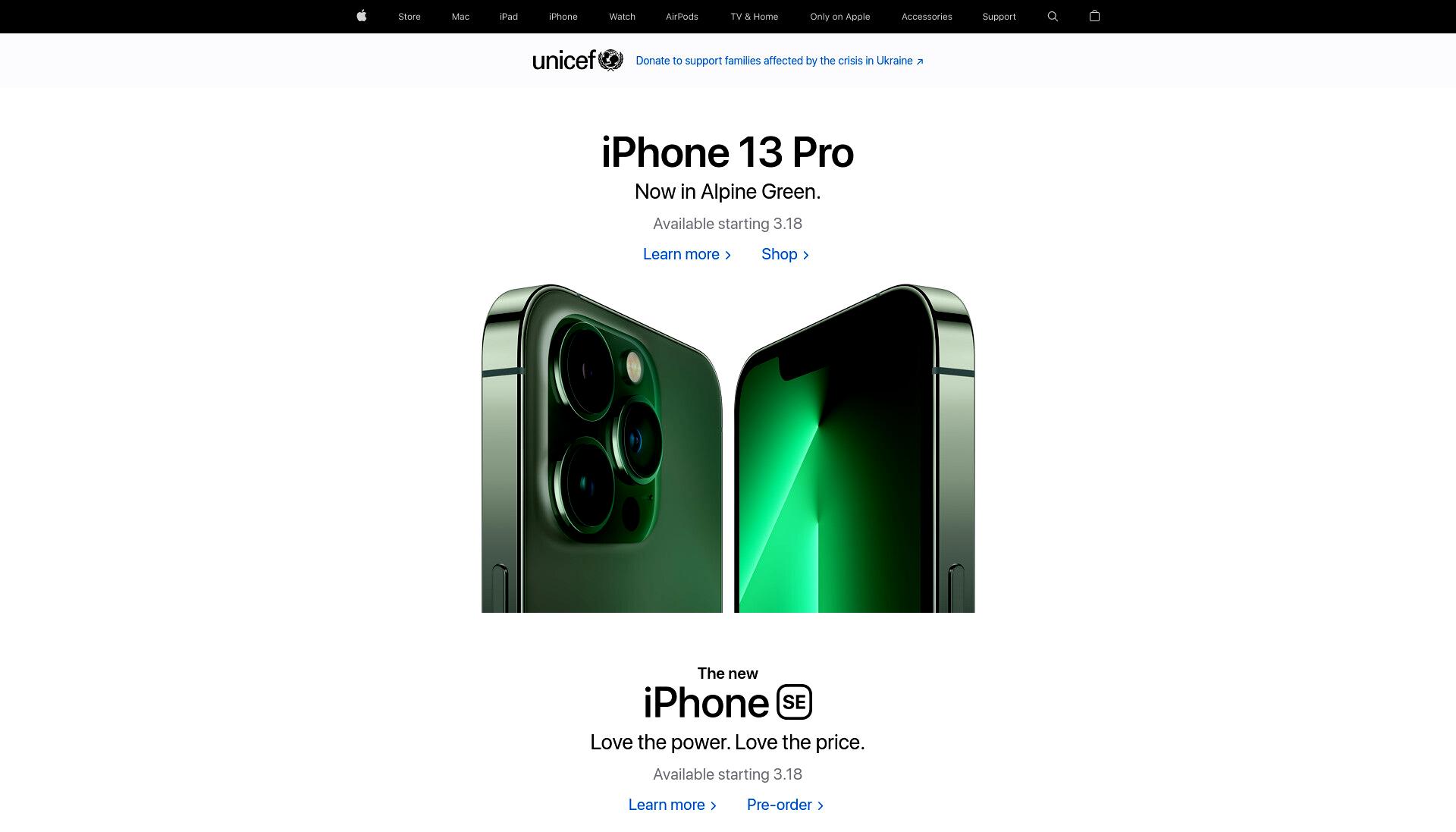Click Shop link for iPhone 13 Pro
Viewport: 1456px width, 832px height.
[x=785, y=254]
